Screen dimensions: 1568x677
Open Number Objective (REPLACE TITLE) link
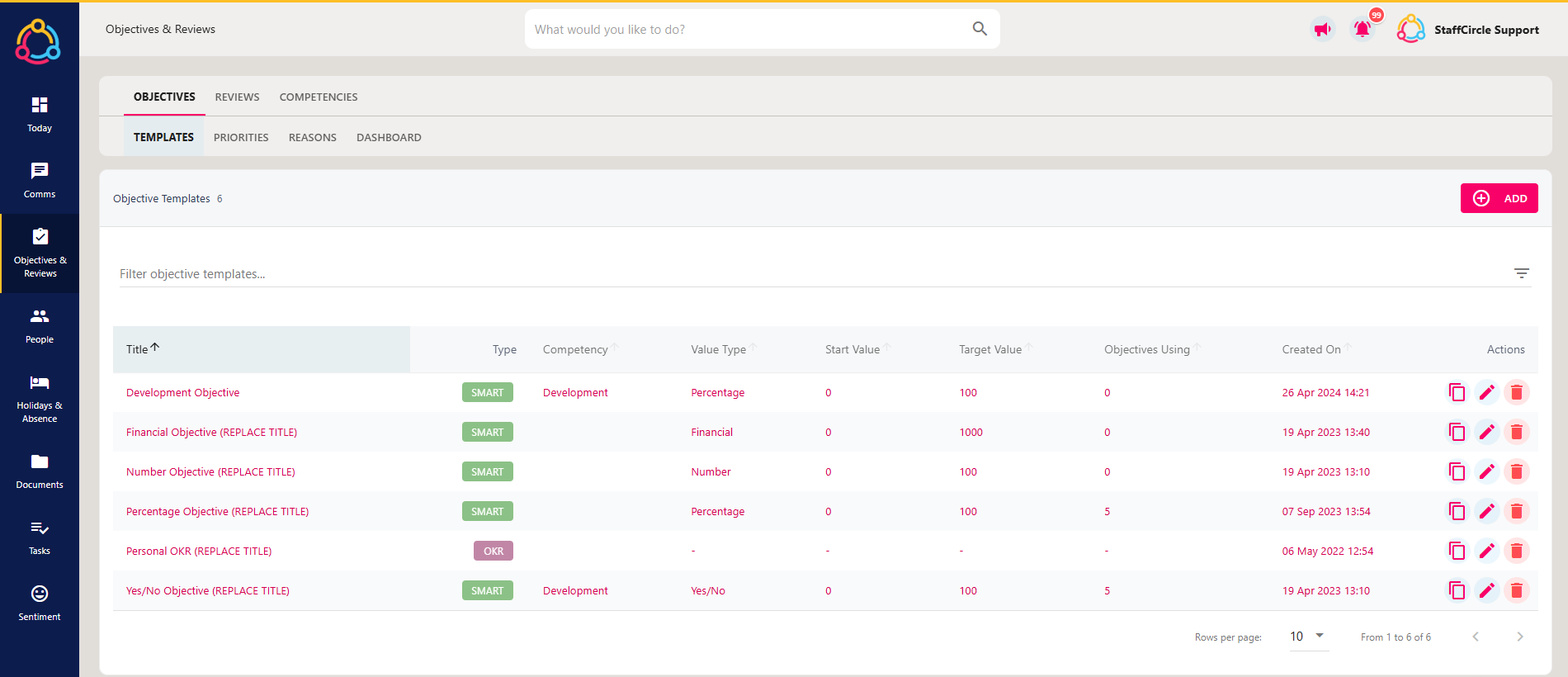[210, 471]
